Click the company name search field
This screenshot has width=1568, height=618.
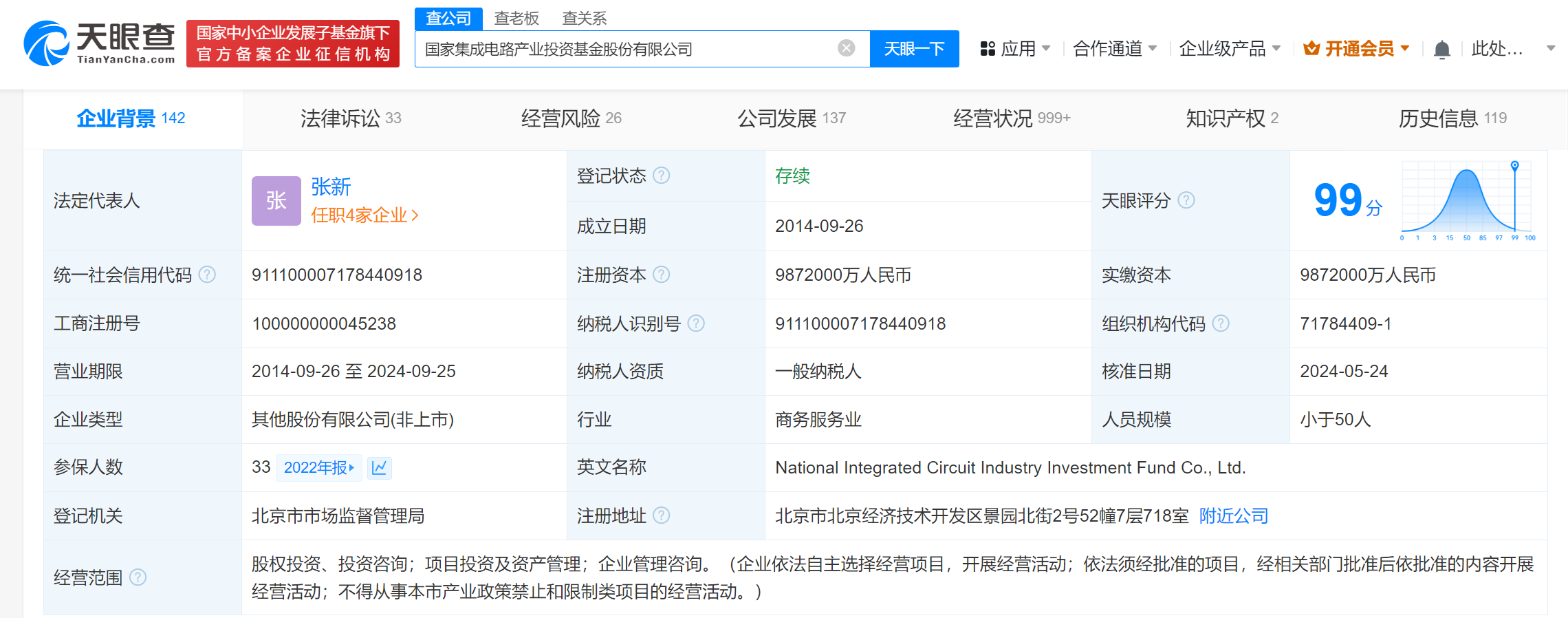(x=626, y=49)
